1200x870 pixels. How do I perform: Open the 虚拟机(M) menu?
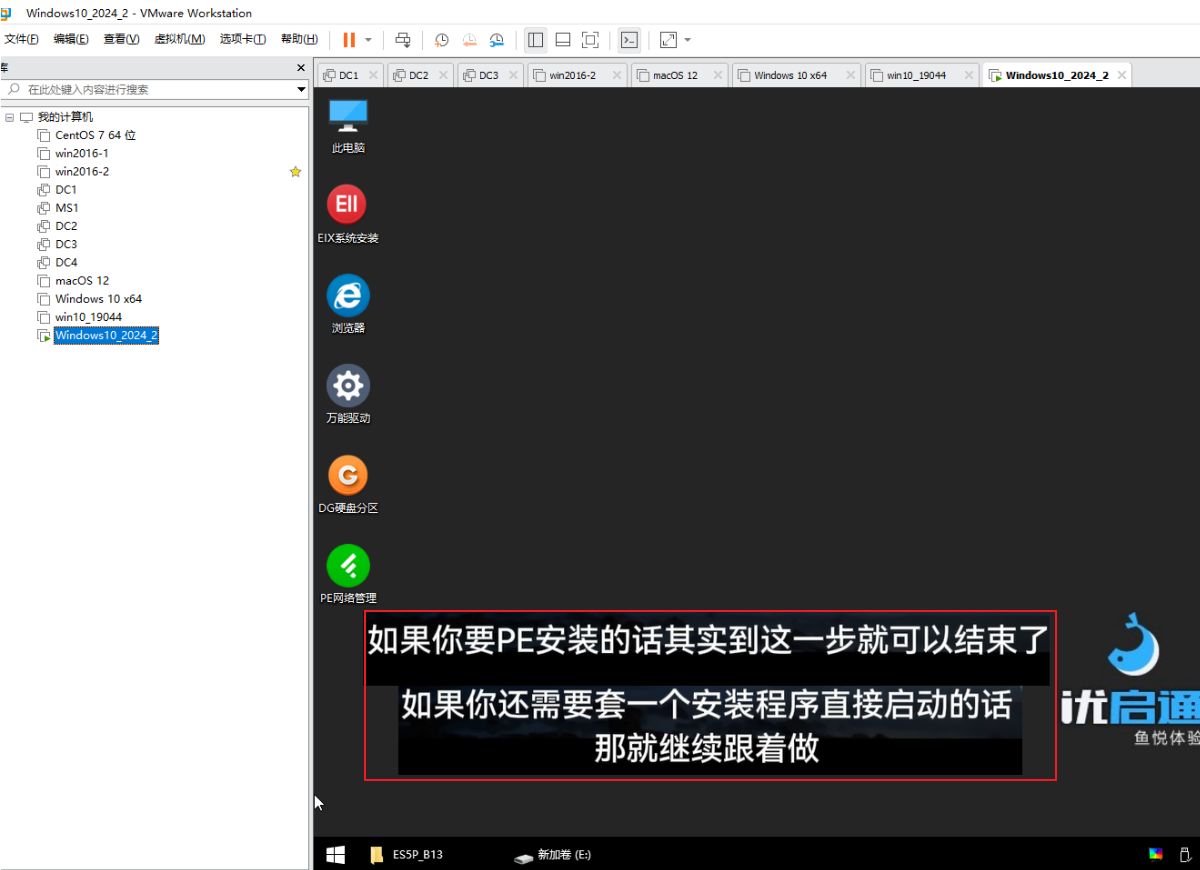(179, 39)
